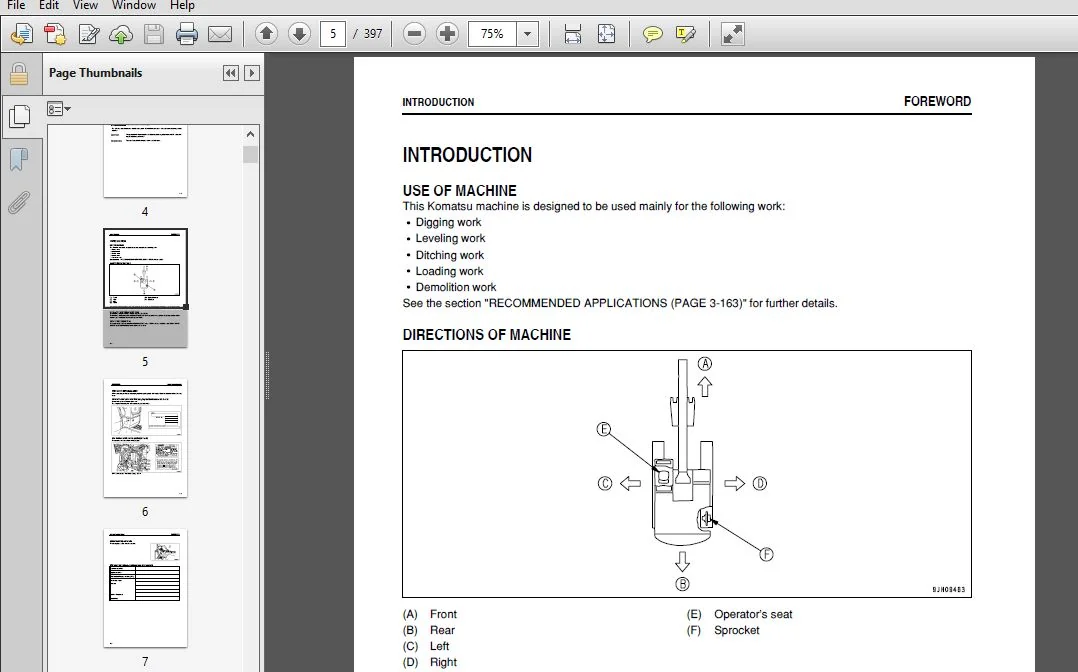Click the circled F label in diagram
The width and height of the screenshot is (1078, 672).
(766, 554)
